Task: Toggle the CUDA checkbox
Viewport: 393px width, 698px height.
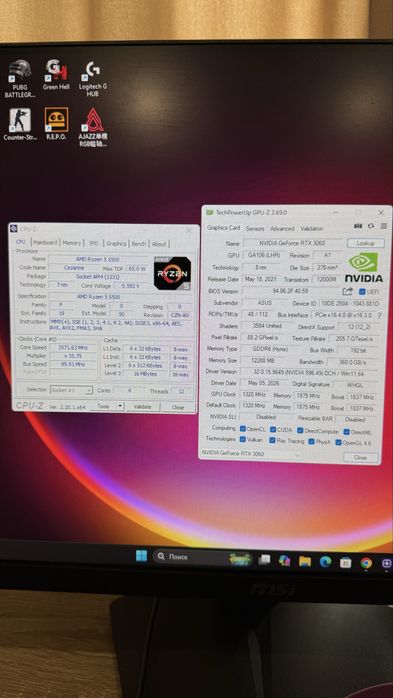Action: click(x=273, y=430)
